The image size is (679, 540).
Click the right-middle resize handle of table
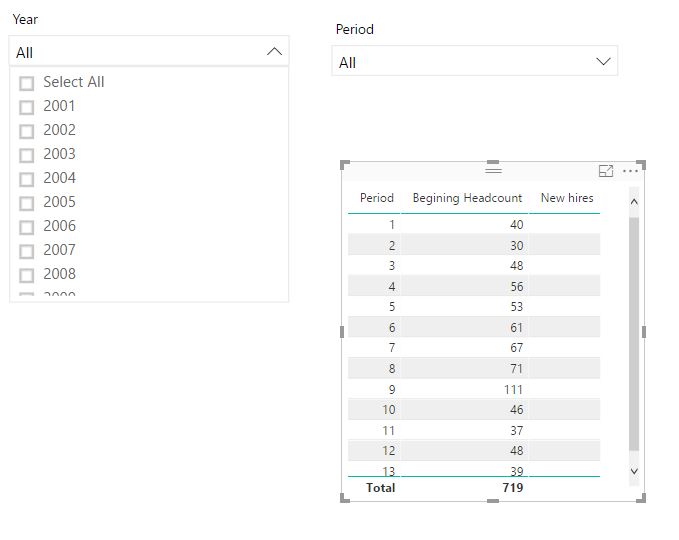click(x=643, y=332)
